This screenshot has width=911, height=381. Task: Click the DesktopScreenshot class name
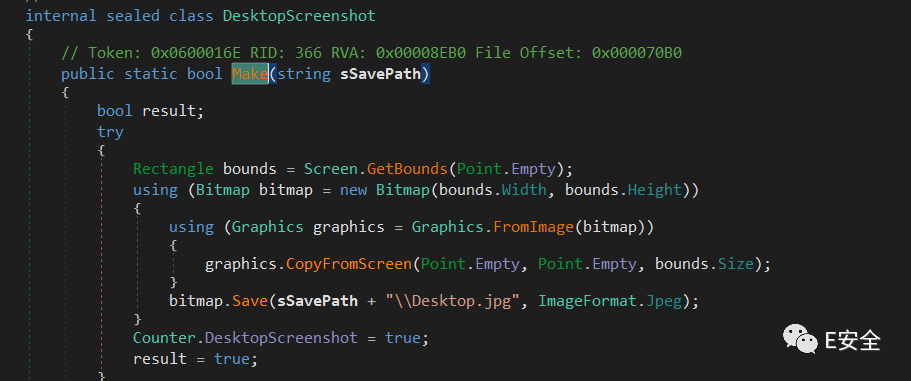point(299,16)
